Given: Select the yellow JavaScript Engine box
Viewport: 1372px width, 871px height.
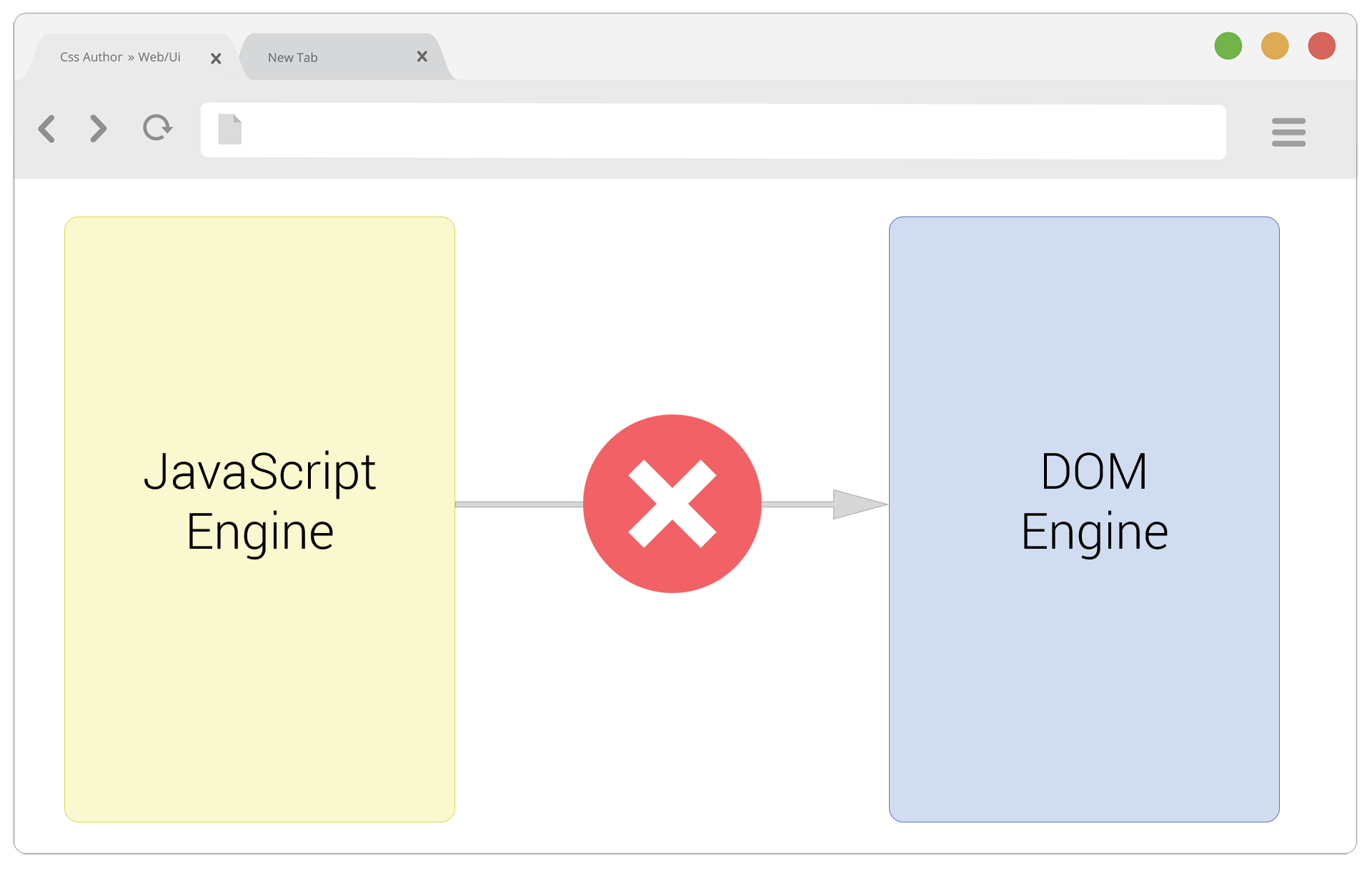Looking at the screenshot, I should pos(259,679).
